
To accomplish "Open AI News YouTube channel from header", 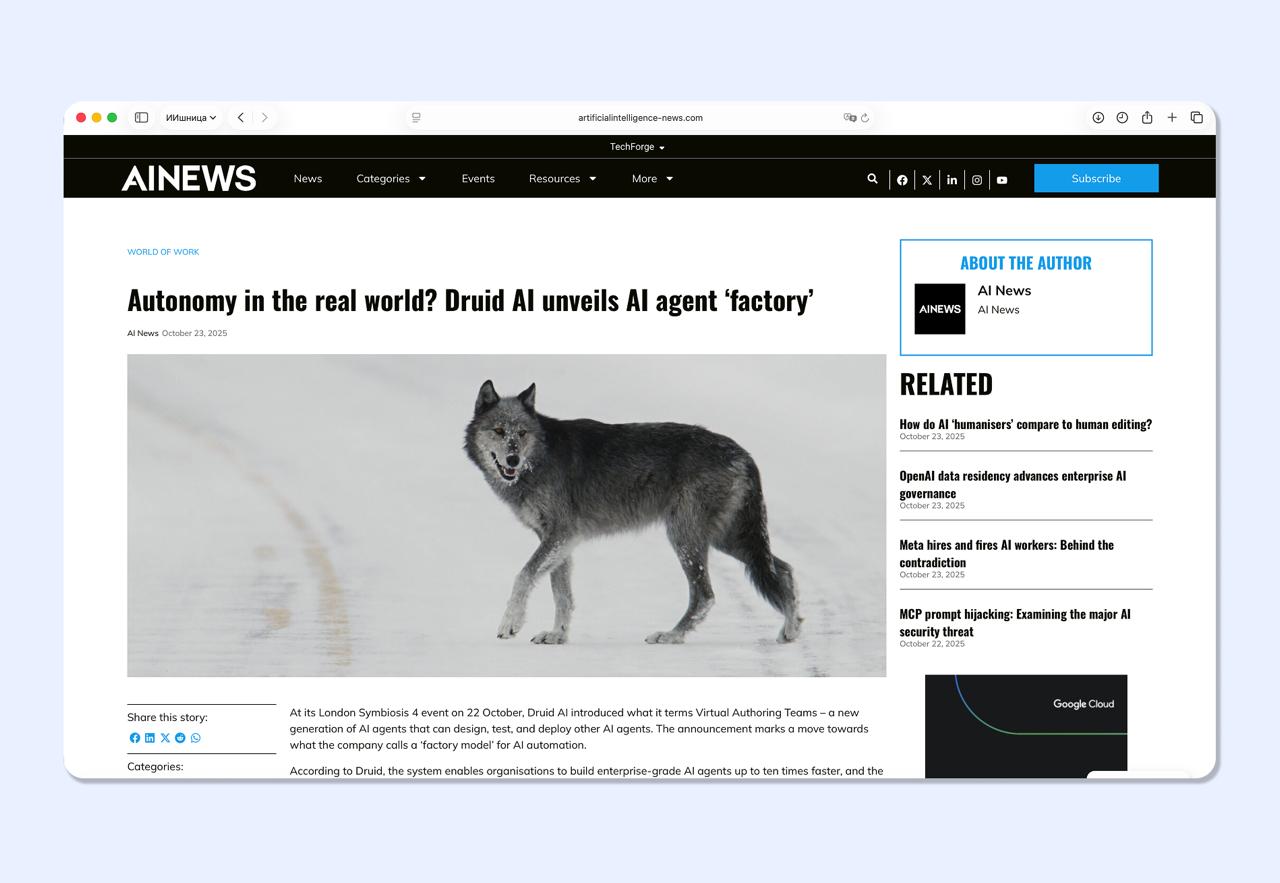I will [x=1002, y=180].
